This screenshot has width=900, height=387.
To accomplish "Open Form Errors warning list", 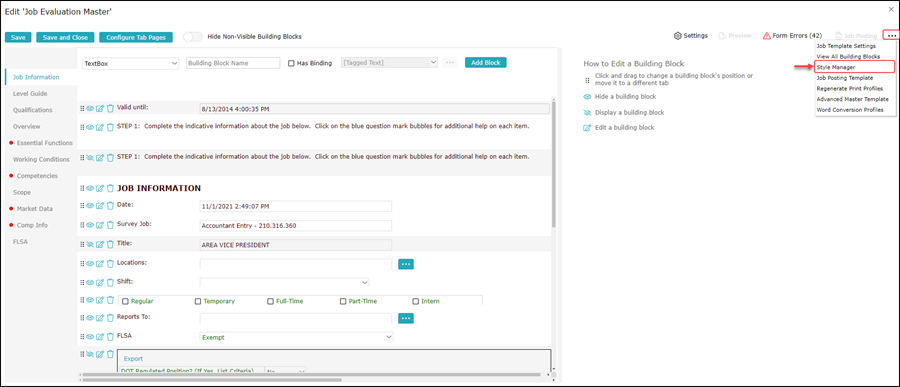I will [792, 36].
